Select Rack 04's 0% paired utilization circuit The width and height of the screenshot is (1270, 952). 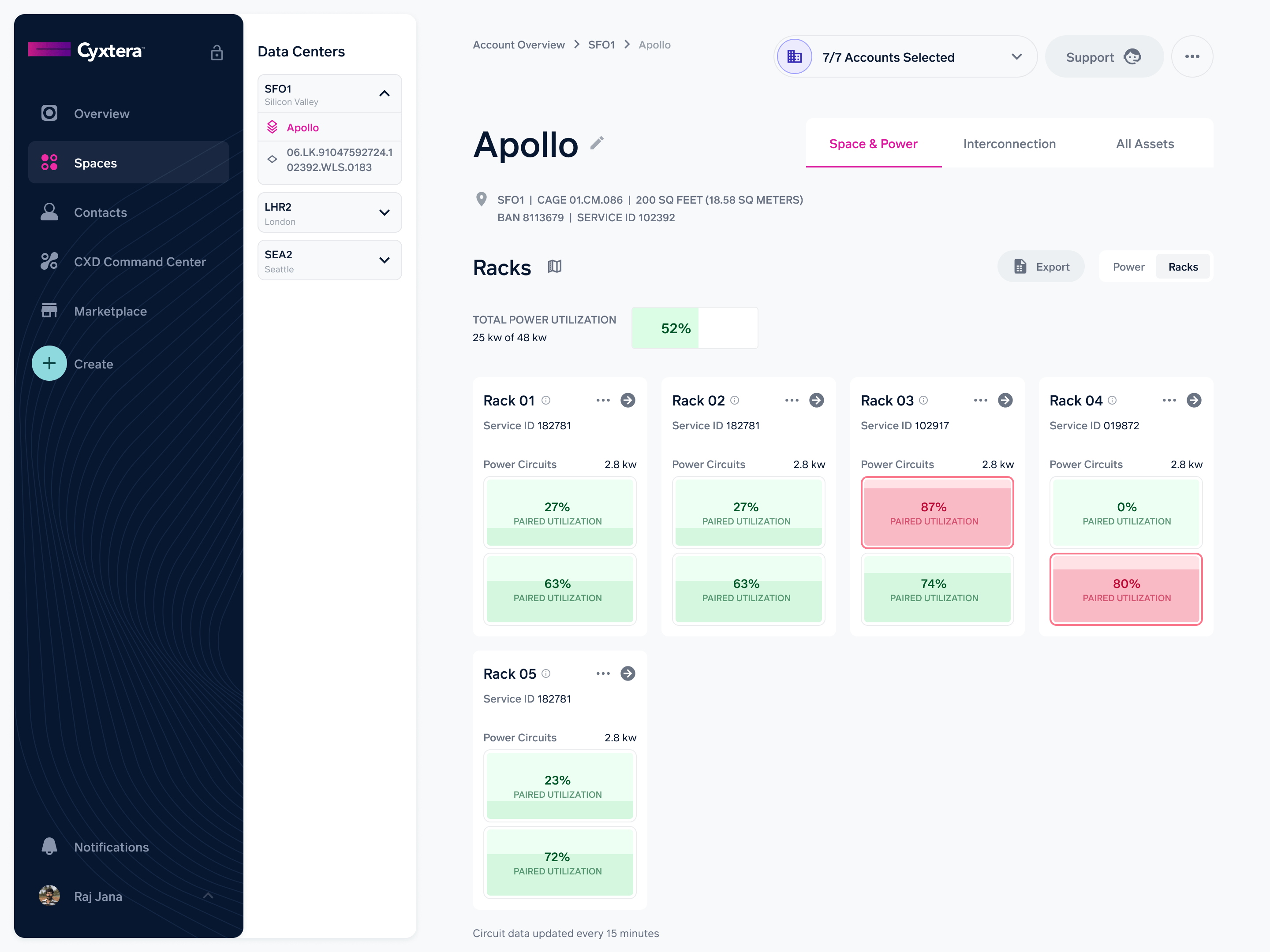(x=1126, y=513)
